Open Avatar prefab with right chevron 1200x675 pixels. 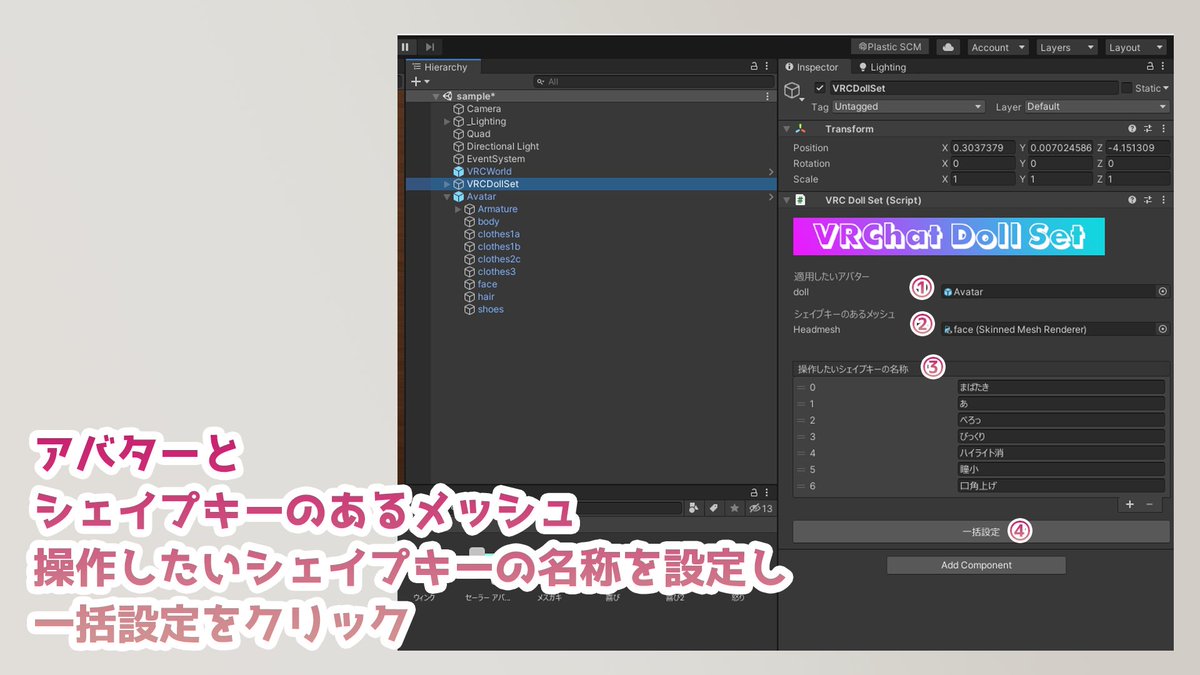pyautogui.click(x=770, y=197)
